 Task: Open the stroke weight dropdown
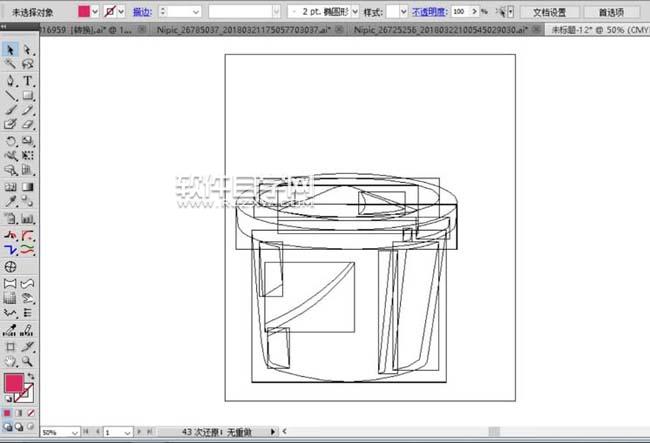196,12
